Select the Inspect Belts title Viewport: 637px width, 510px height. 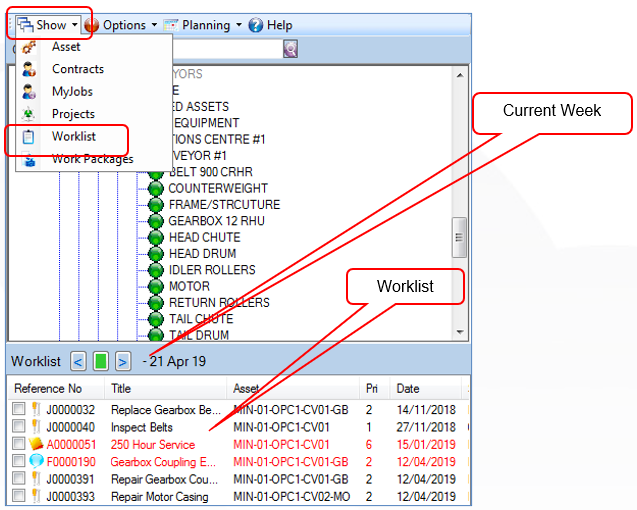click(x=142, y=427)
